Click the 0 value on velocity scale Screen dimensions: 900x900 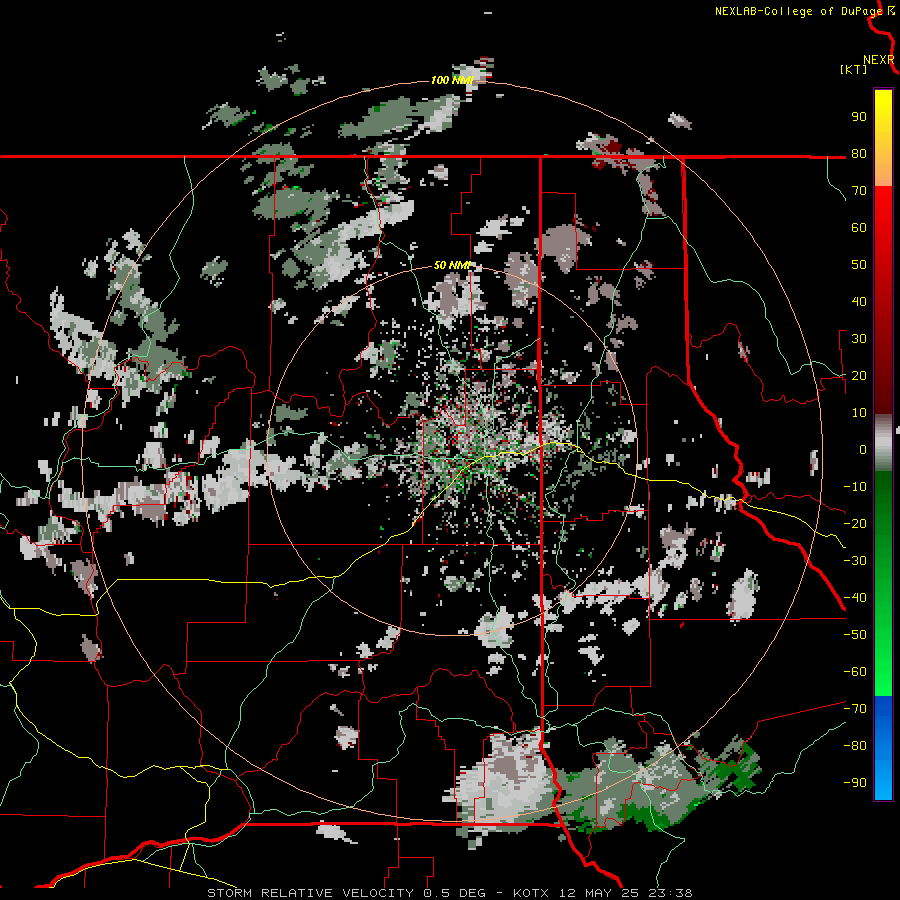pyautogui.click(x=863, y=450)
